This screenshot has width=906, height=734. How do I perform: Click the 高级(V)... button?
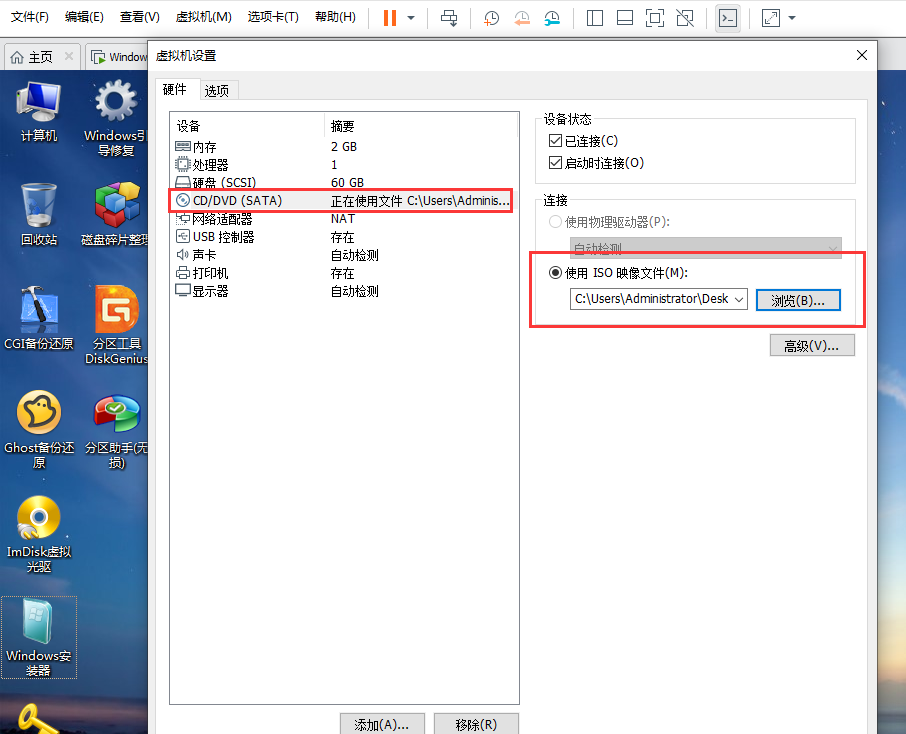pos(812,346)
